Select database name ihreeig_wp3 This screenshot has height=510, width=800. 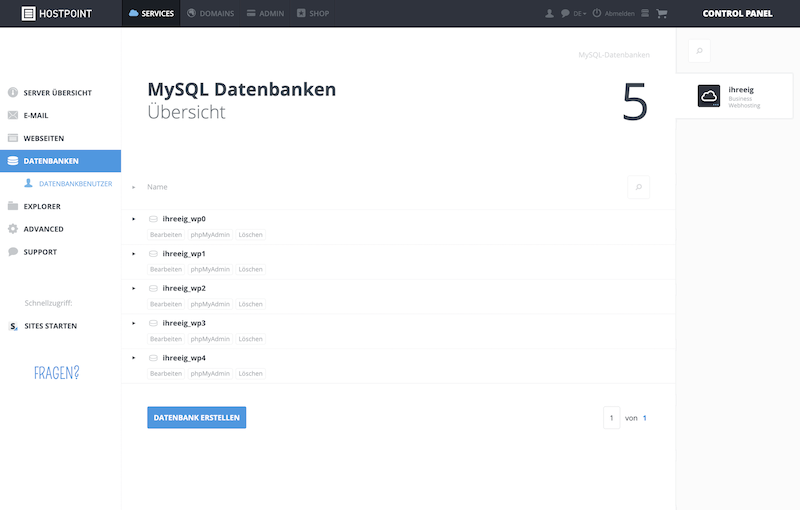[x=184, y=323]
